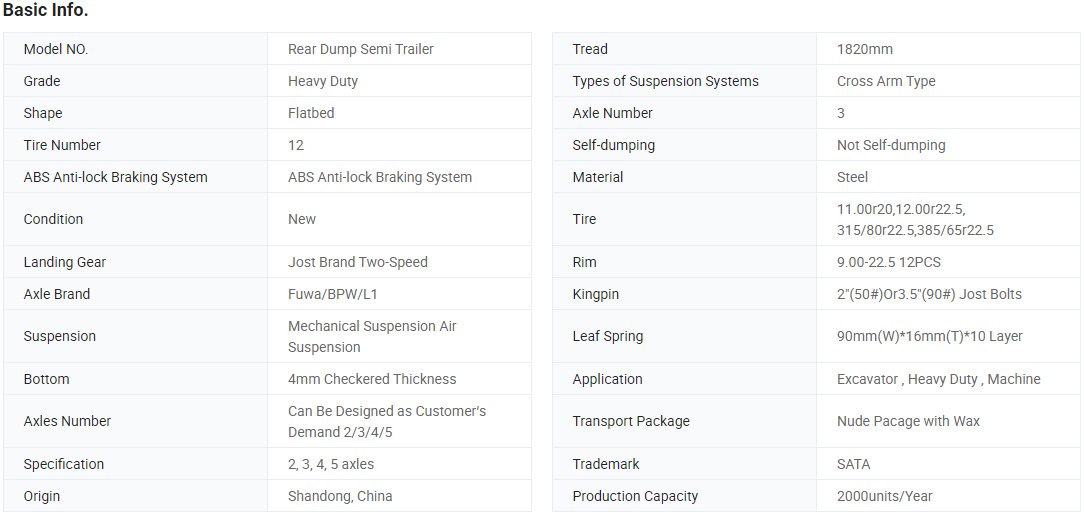Select the Fuwa/BPW/L1 axle brand text
This screenshot has height=516, width=1084.
333,294
